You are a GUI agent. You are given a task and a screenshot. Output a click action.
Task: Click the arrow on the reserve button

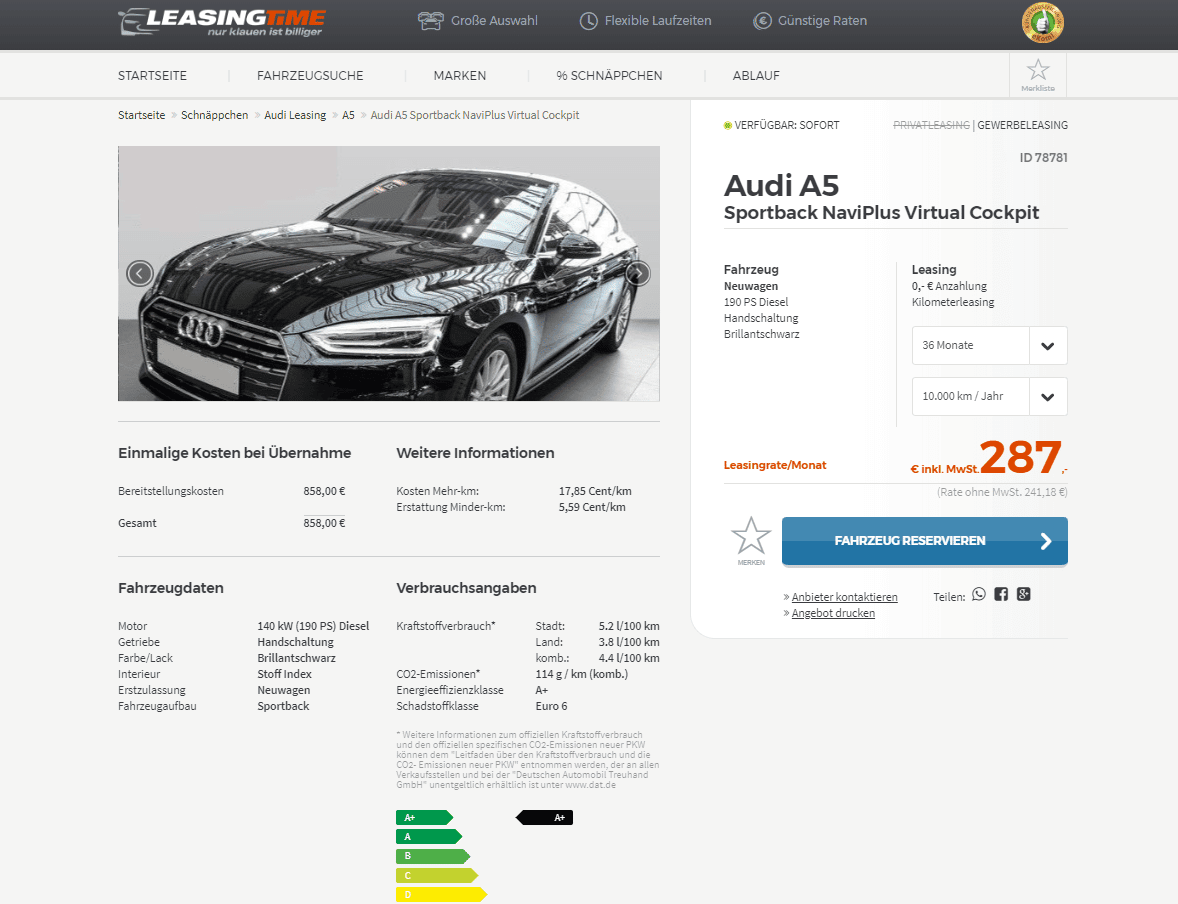coord(1046,541)
